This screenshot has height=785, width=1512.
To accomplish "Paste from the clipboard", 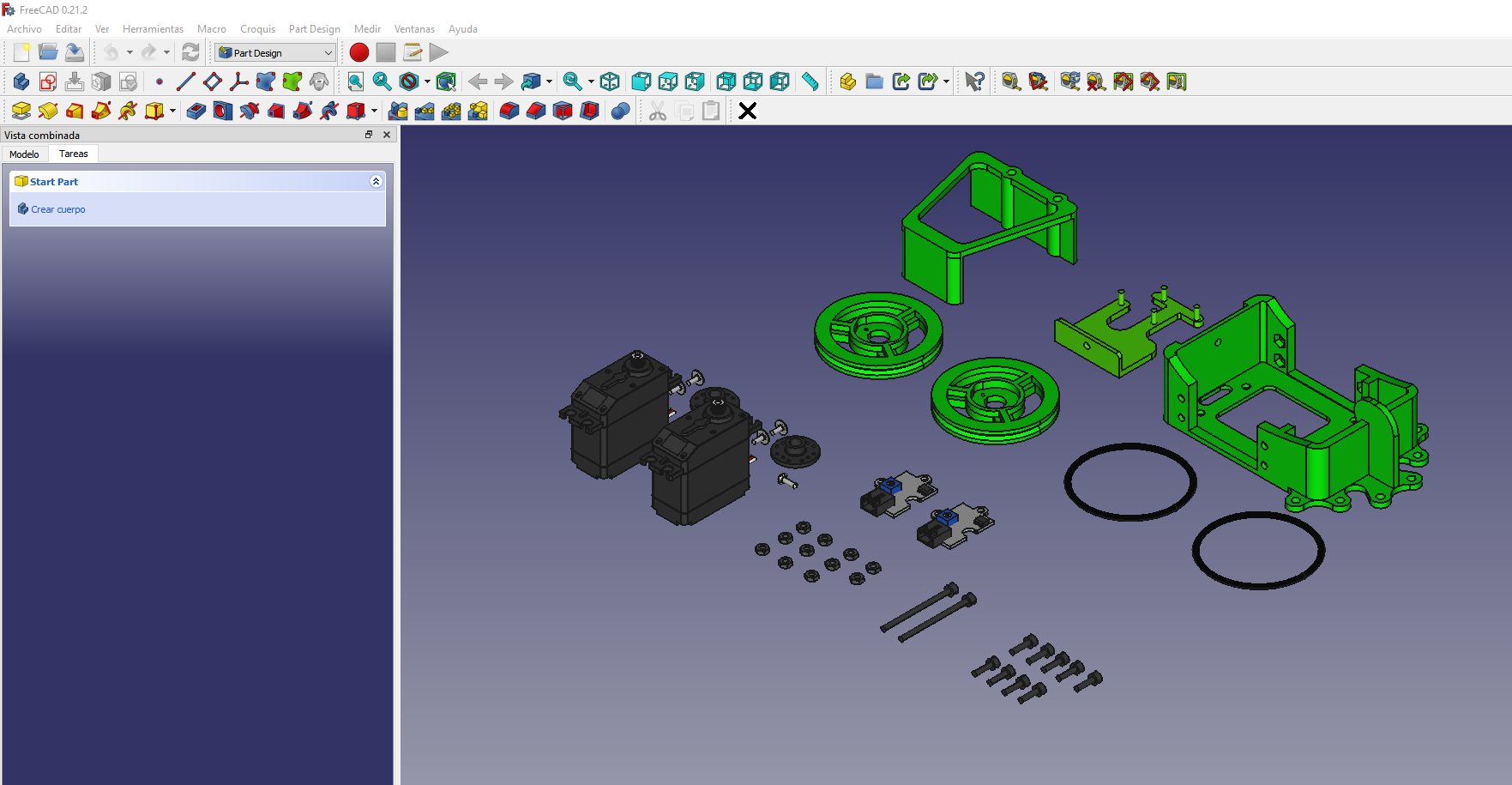I will tap(710, 111).
